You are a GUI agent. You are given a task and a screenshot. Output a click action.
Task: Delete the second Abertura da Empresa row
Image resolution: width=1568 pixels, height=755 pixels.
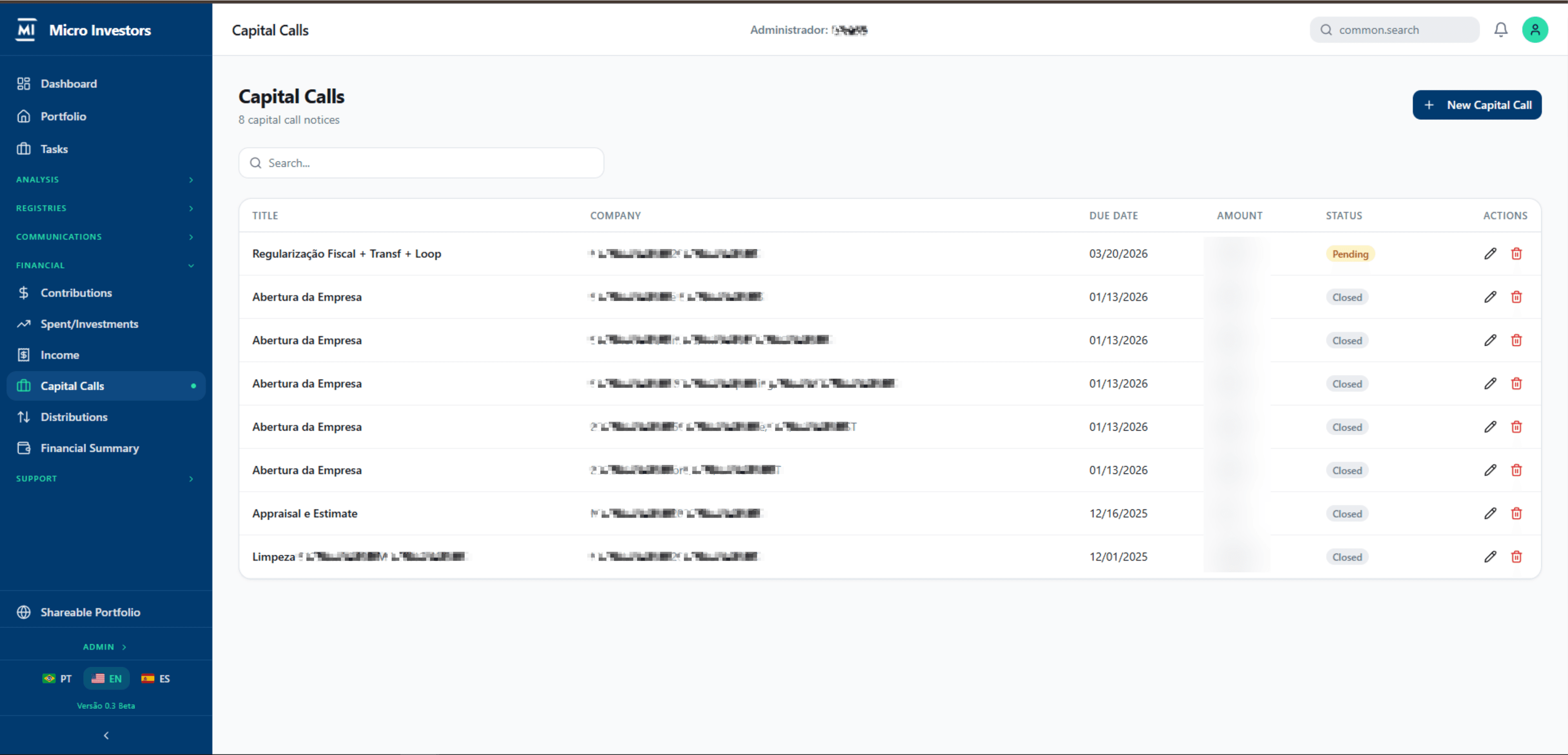click(1516, 340)
